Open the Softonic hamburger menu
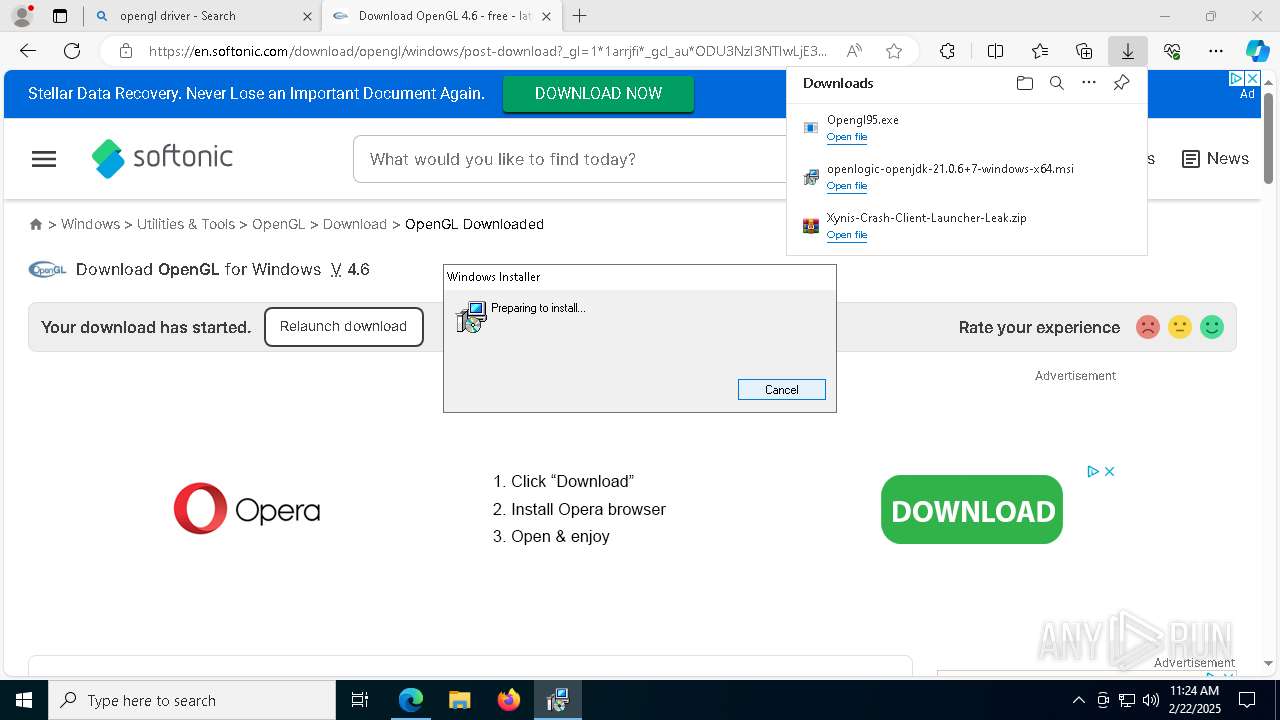This screenshot has width=1280, height=720. pos(44,159)
